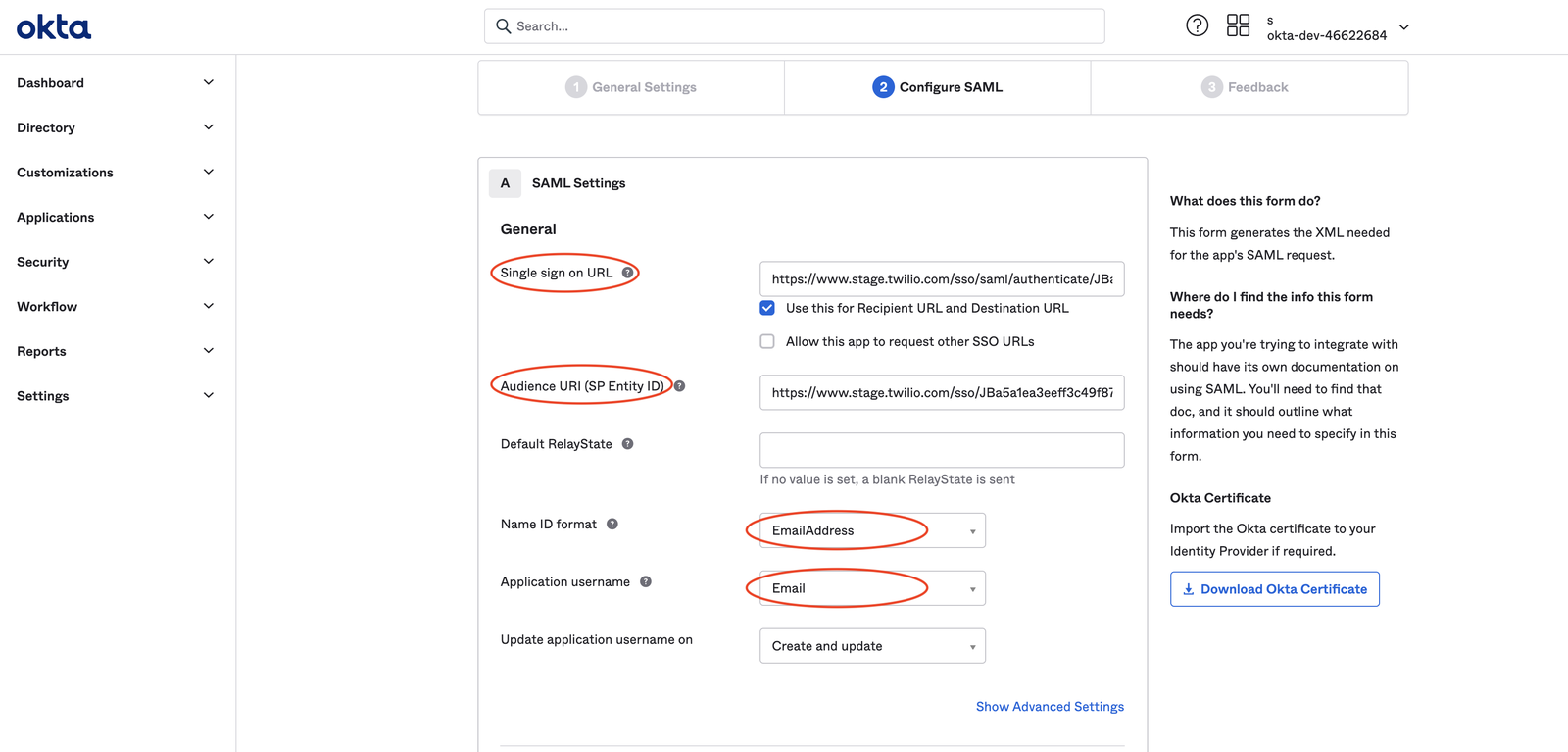This screenshot has height=752, width=1568.
Task: Click help icon beside Default RelayState
Action: point(627,444)
